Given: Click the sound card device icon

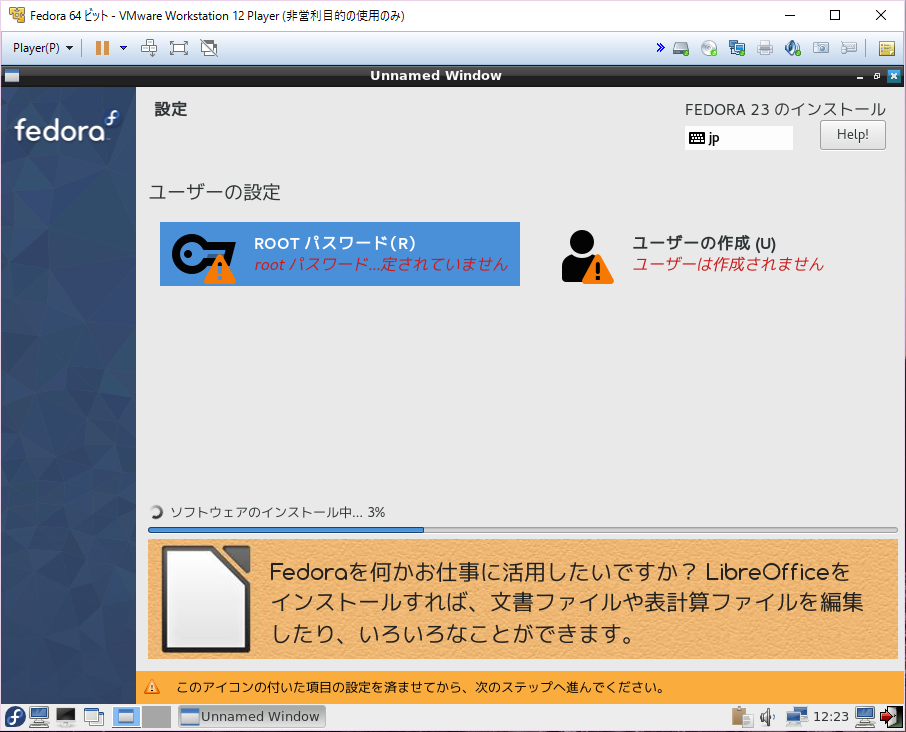Looking at the screenshot, I should pos(793,48).
